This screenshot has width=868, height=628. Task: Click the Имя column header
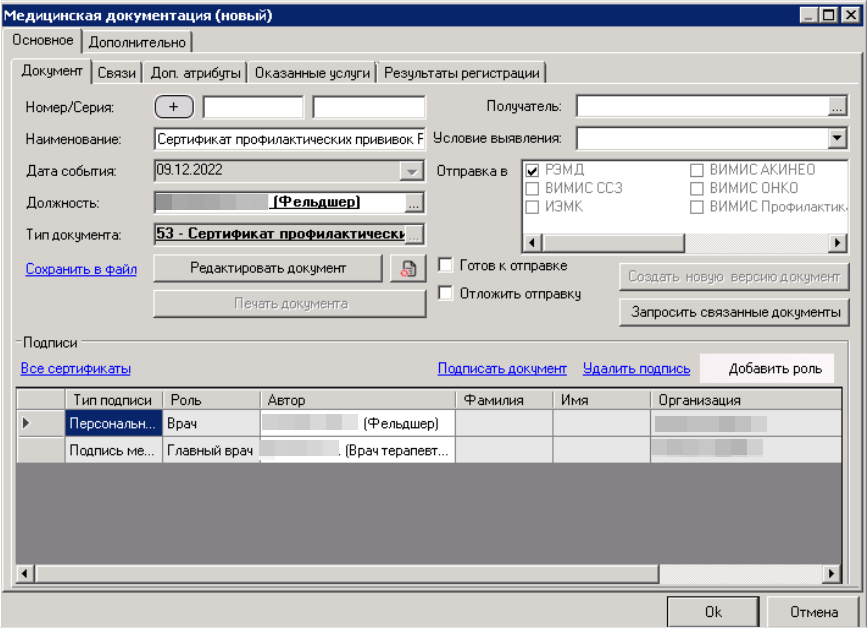tap(601, 400)
